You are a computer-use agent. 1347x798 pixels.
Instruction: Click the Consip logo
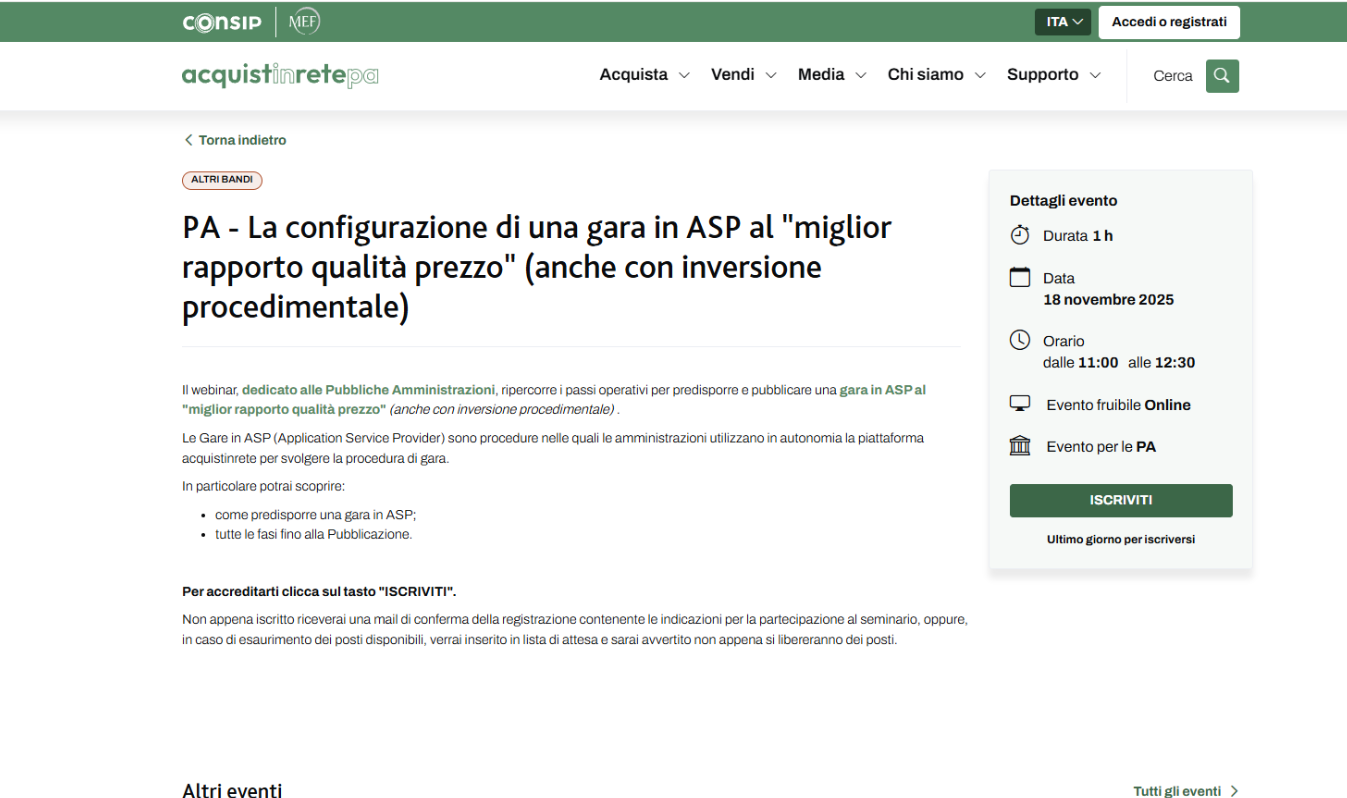point(222,22)
